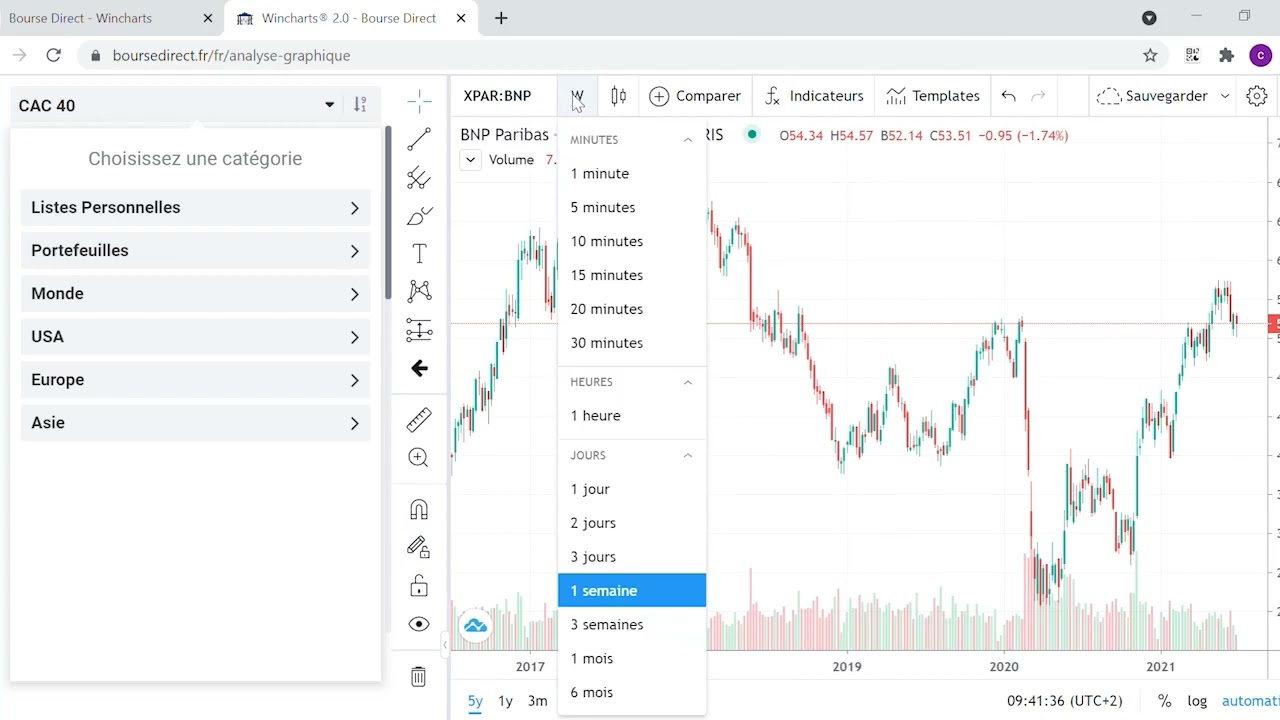1280x720 pixels.
Task: Collapse the HEURES section
Action: click(x=688, y=382)
